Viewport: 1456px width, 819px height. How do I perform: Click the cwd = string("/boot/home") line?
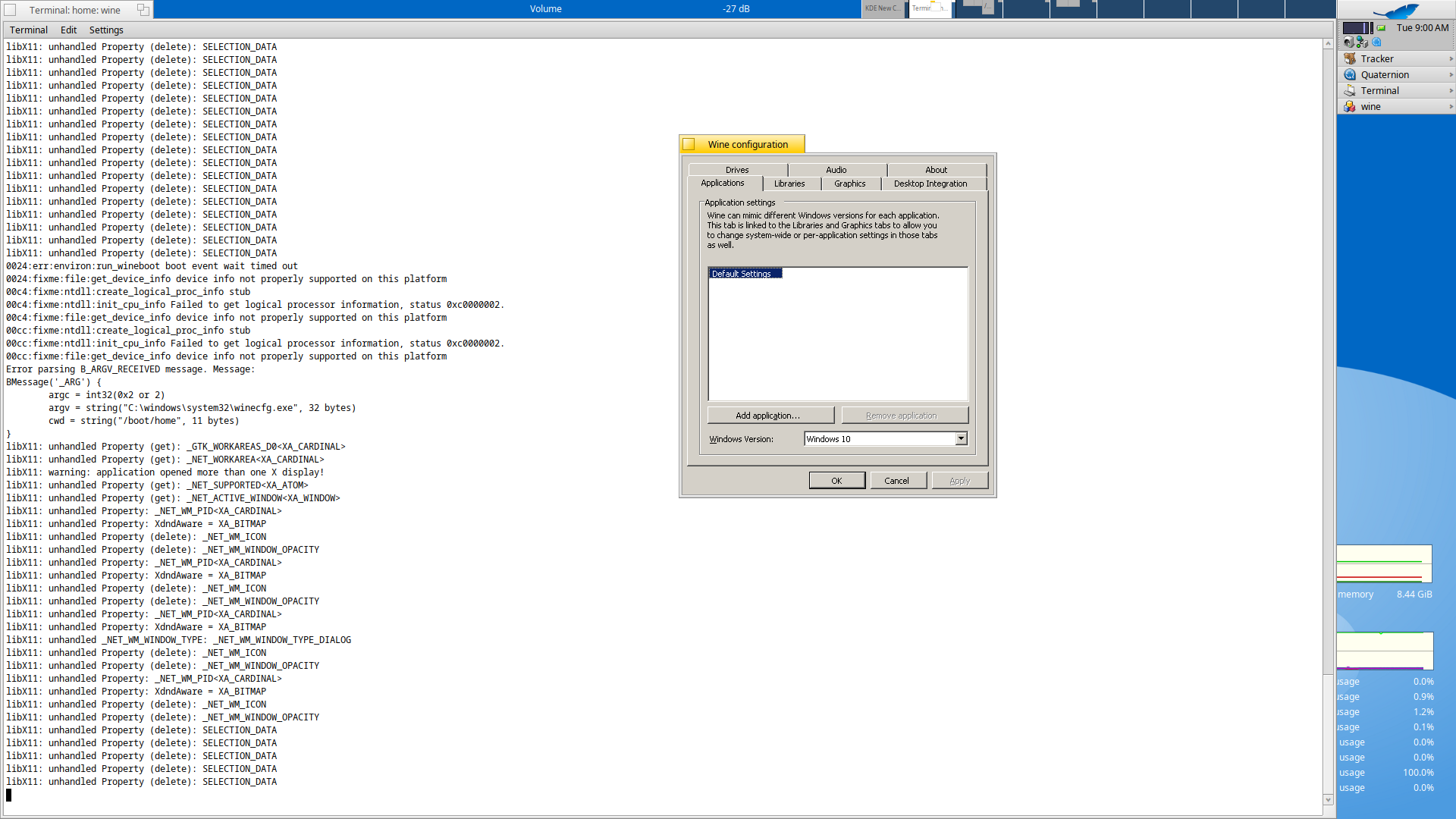point(144,421)
